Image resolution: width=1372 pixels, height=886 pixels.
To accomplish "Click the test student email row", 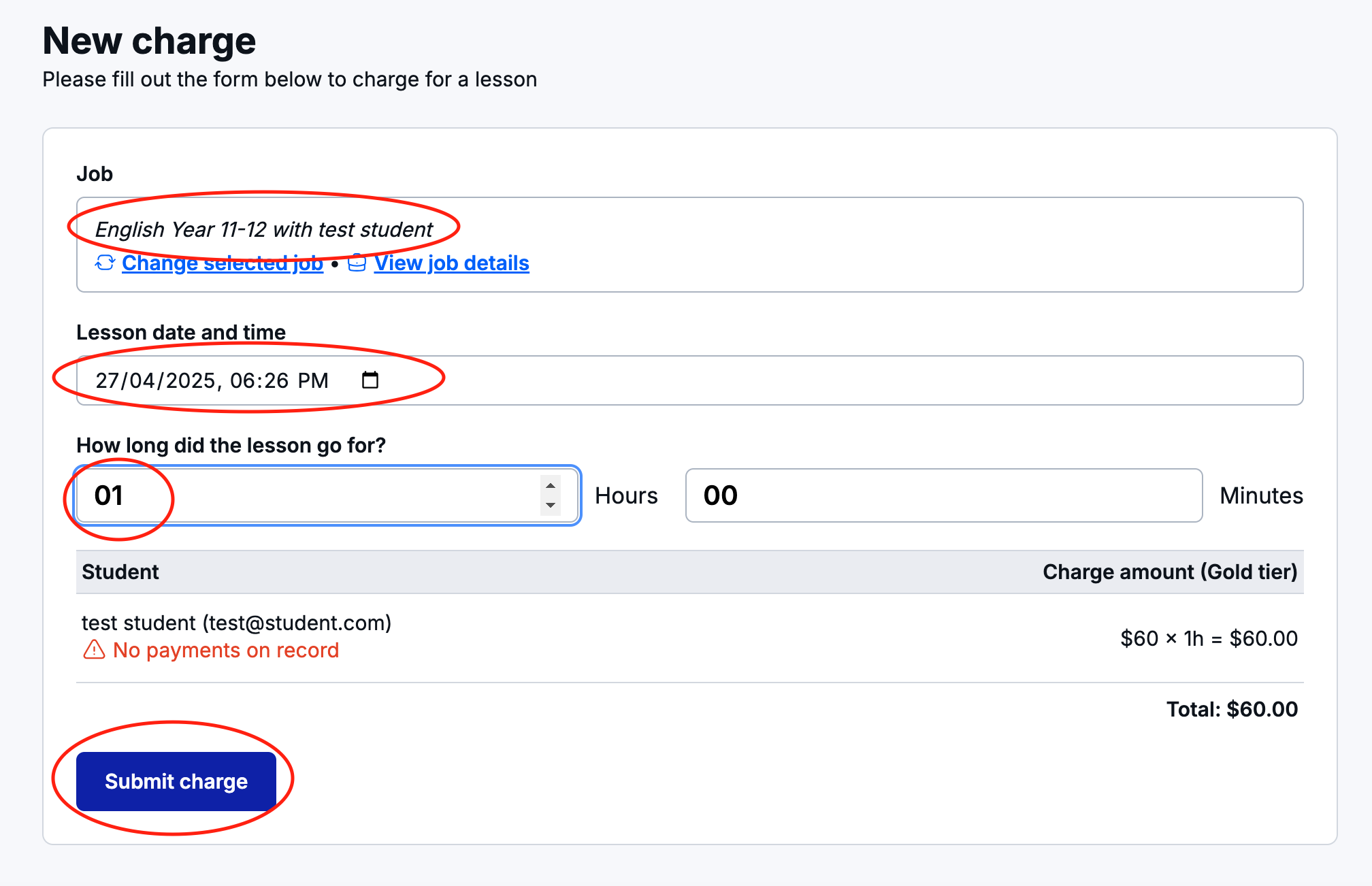I will [x=236, y=623].
